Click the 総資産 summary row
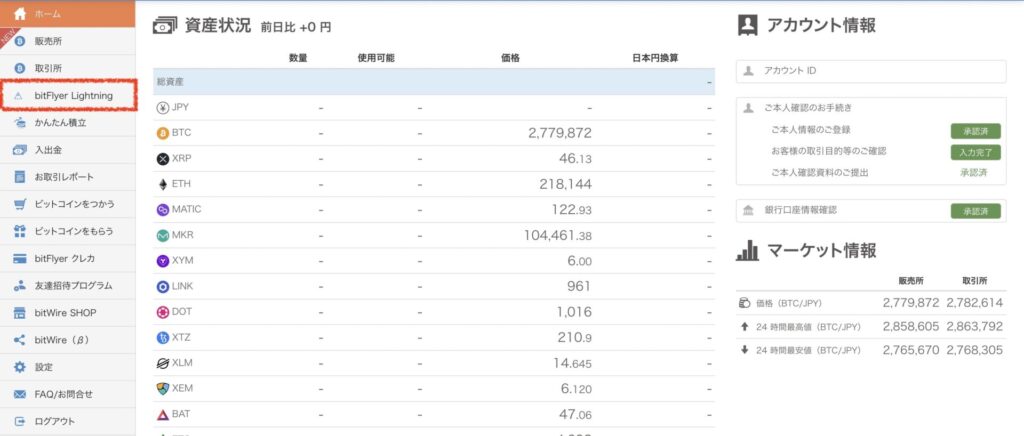Image resolution: width=1024 pixels, height=436 pixels. click(434, 82)
